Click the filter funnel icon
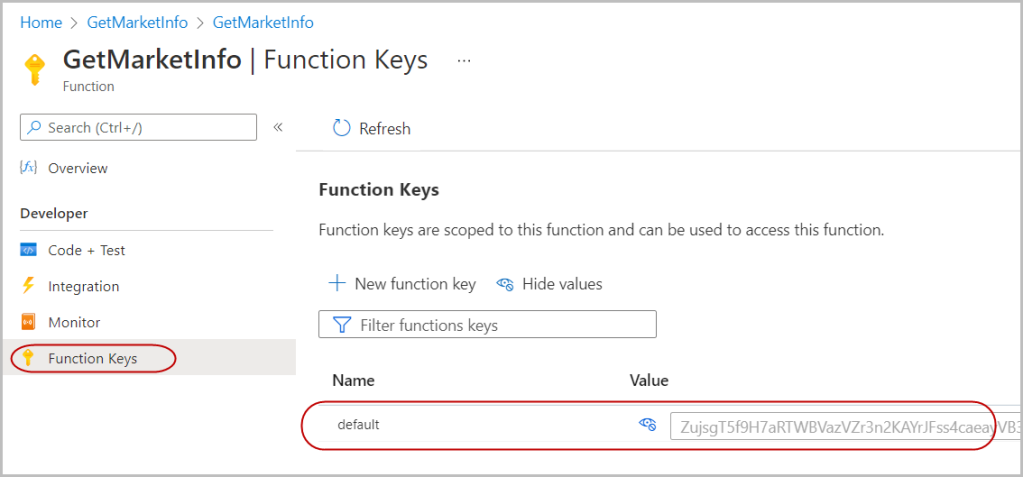This screenshot has width=1023, height=477. (341, 325)
